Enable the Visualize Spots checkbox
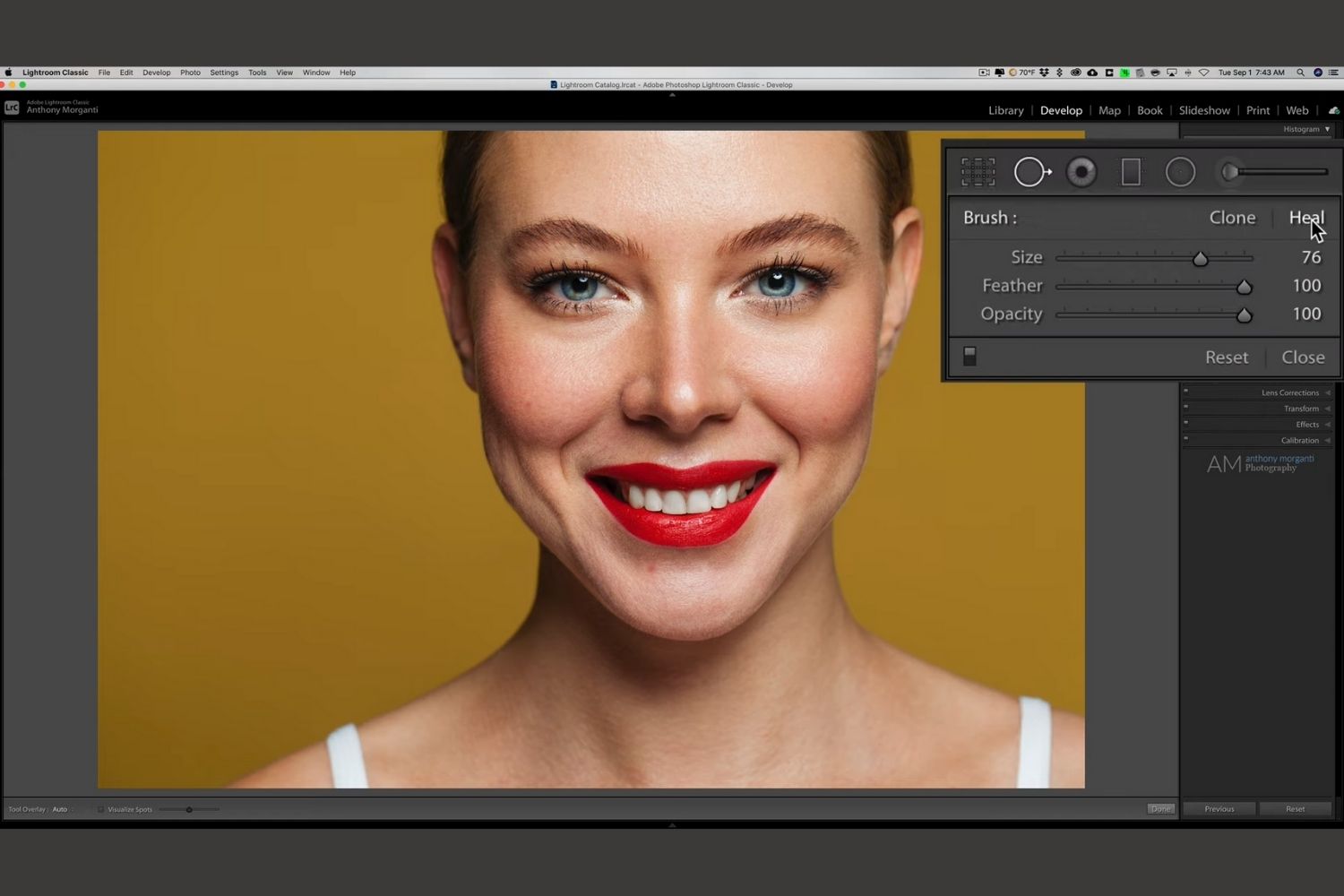Viewport: 1344px width, 896px height. pyautogui.click(x=100, y=809)
